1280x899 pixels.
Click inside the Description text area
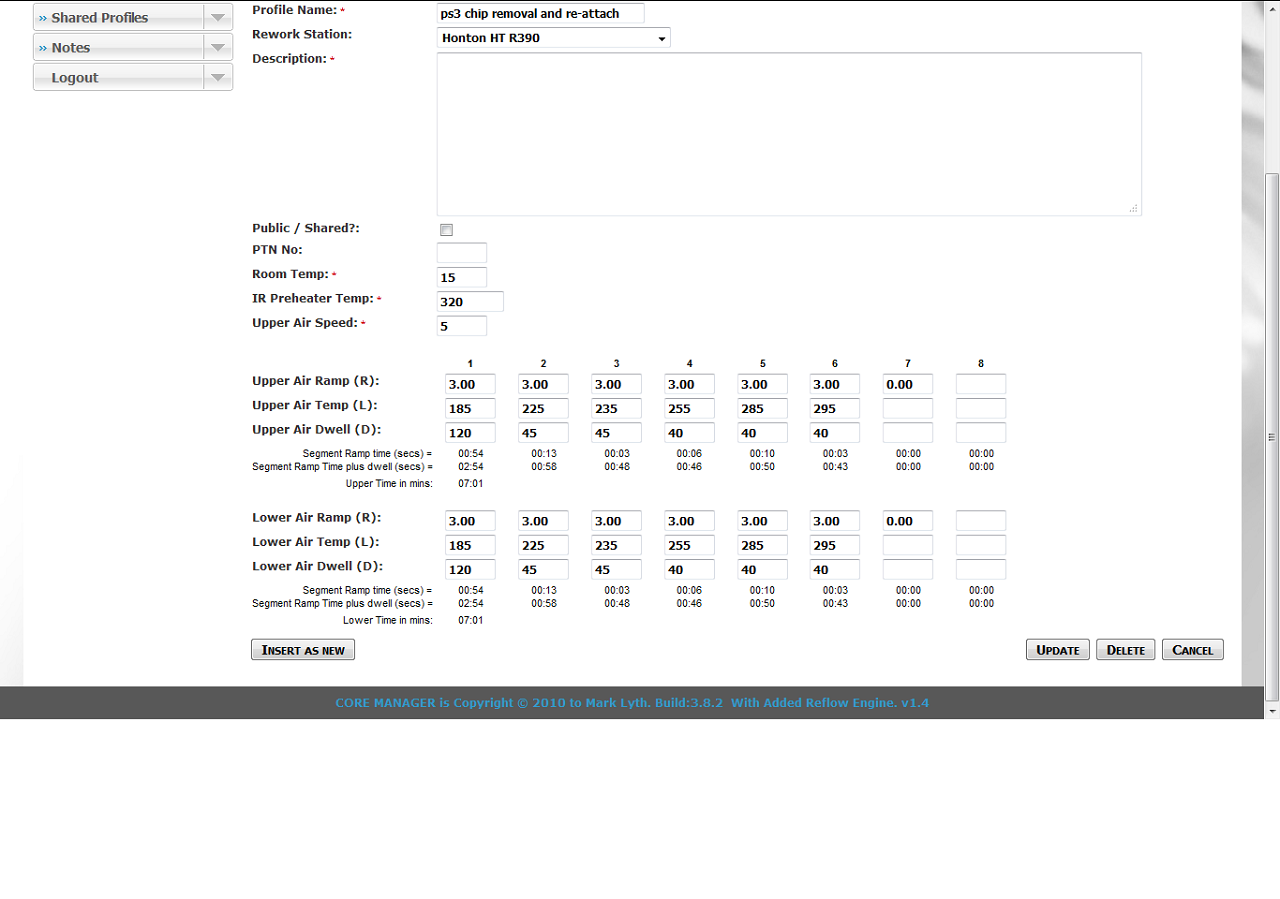coord(789,134)
